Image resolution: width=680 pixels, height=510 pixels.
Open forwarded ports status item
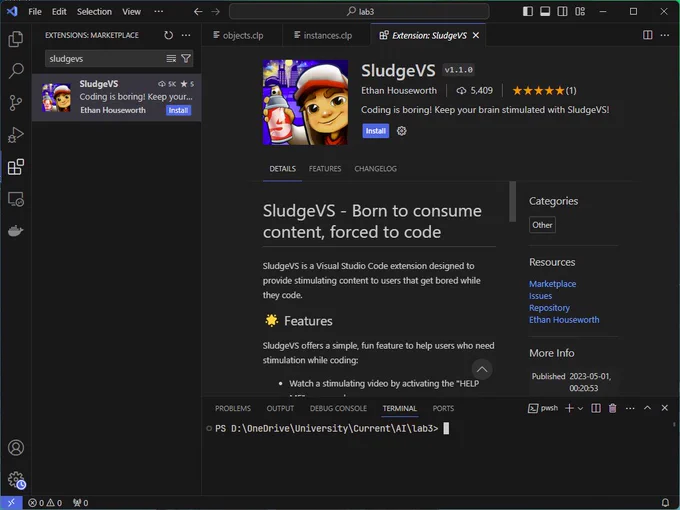(x=81, y=503)
